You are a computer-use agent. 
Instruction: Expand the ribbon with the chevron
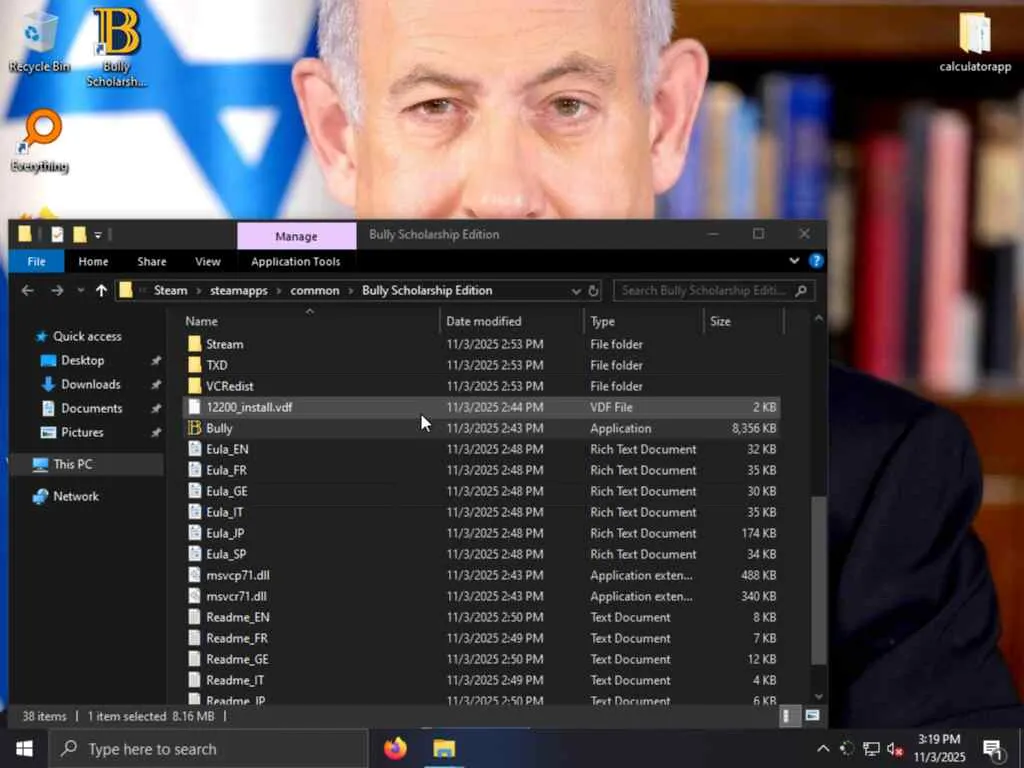point(794,261)
